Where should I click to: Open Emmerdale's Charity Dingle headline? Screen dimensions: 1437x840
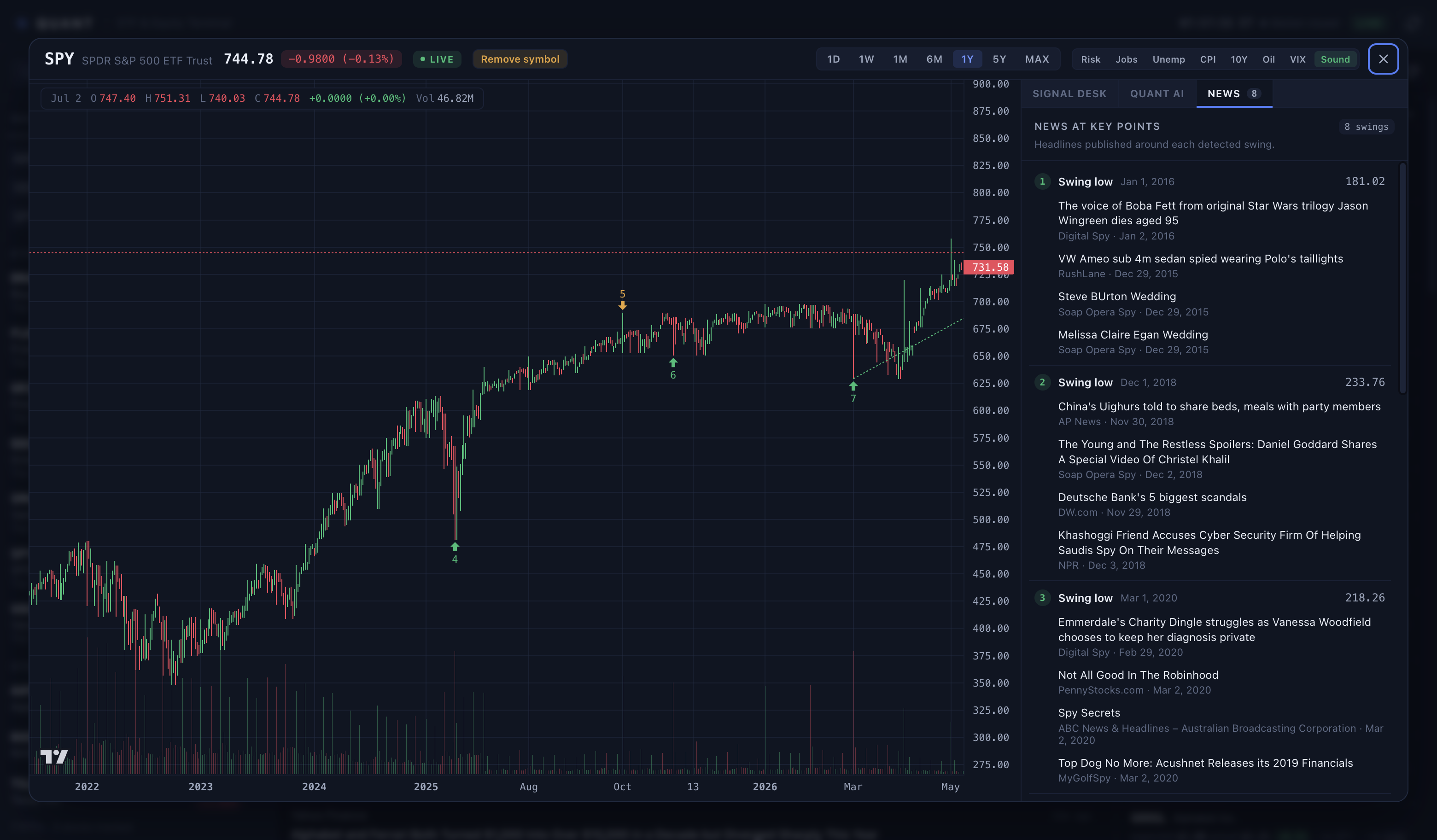click(1214, 630)
